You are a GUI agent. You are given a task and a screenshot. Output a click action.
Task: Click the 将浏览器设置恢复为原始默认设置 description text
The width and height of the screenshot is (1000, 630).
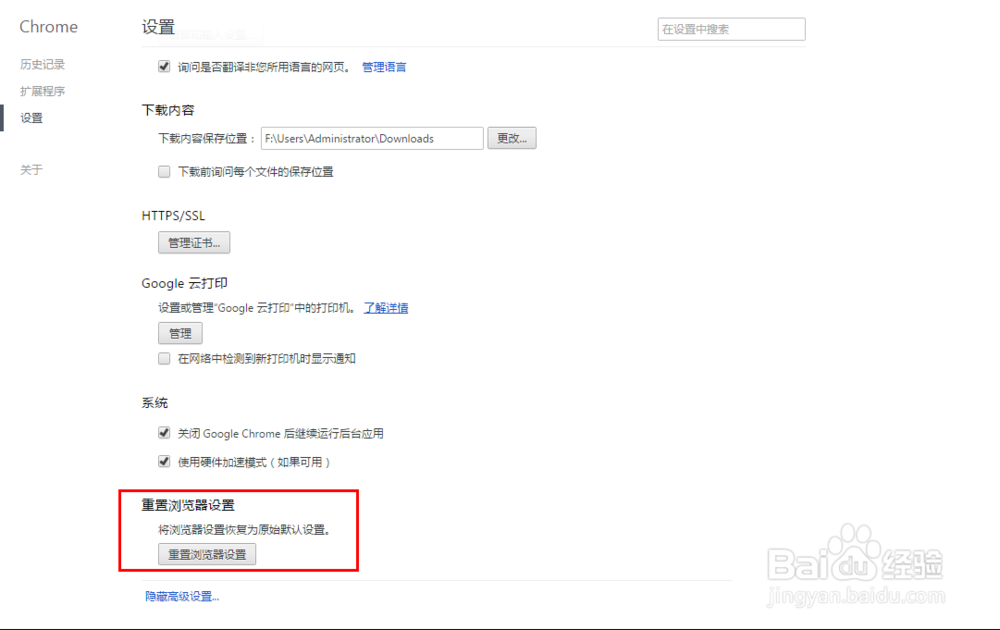[244, 530]
